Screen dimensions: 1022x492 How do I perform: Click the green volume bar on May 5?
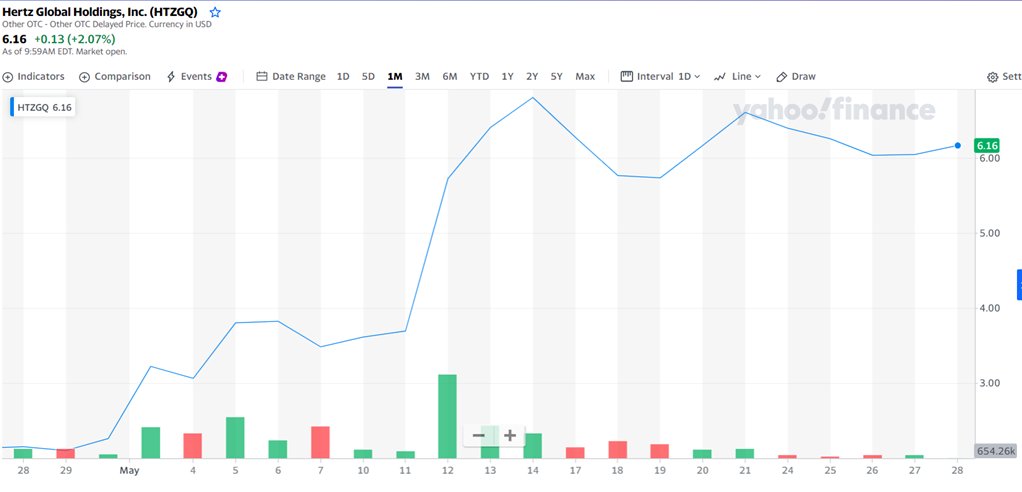coord(235,437)
